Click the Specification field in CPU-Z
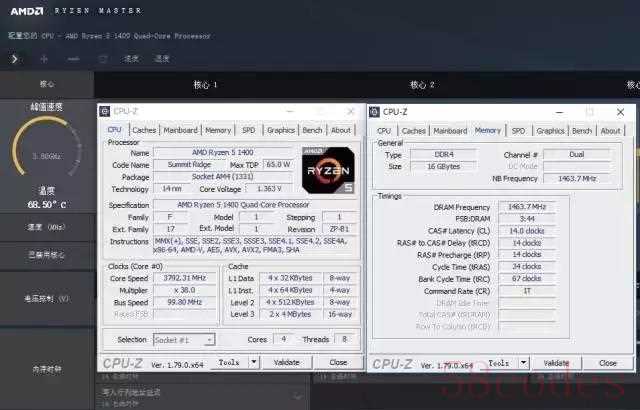The height and width of the screenshot is (410, 640). pos(256,205)
